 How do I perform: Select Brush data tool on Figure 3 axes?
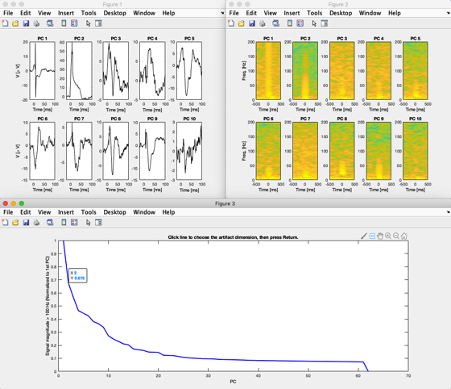(x=364, y=236)
